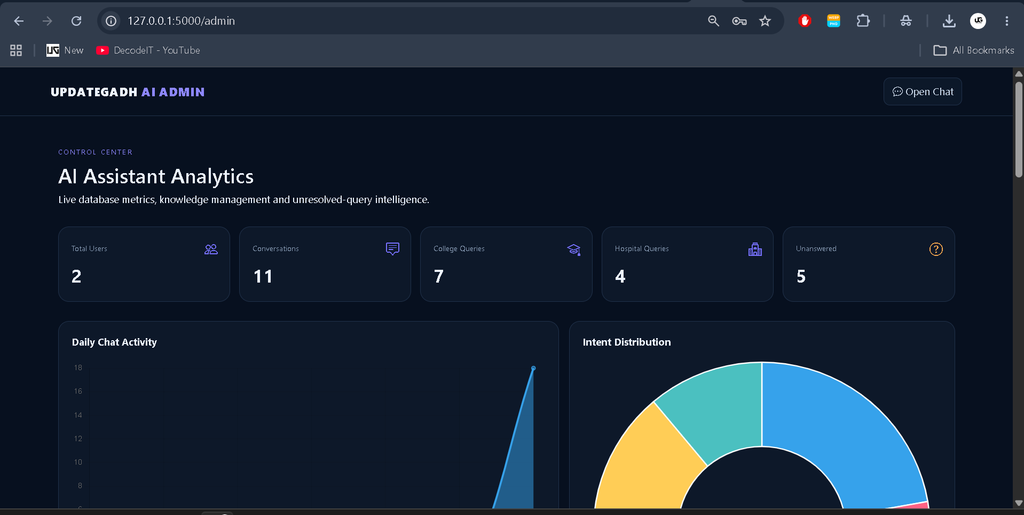Reload the page with the refresh icon

(x=76, y=21)
